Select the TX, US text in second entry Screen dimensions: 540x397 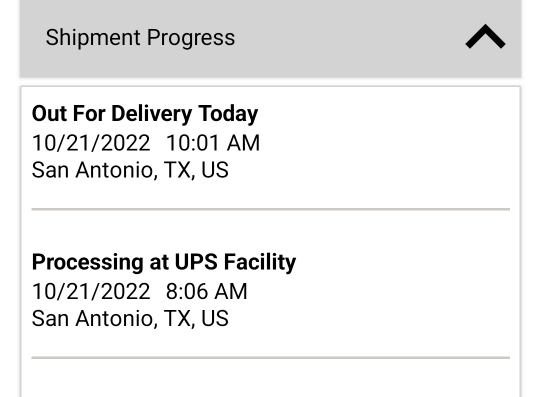point(196,318)
